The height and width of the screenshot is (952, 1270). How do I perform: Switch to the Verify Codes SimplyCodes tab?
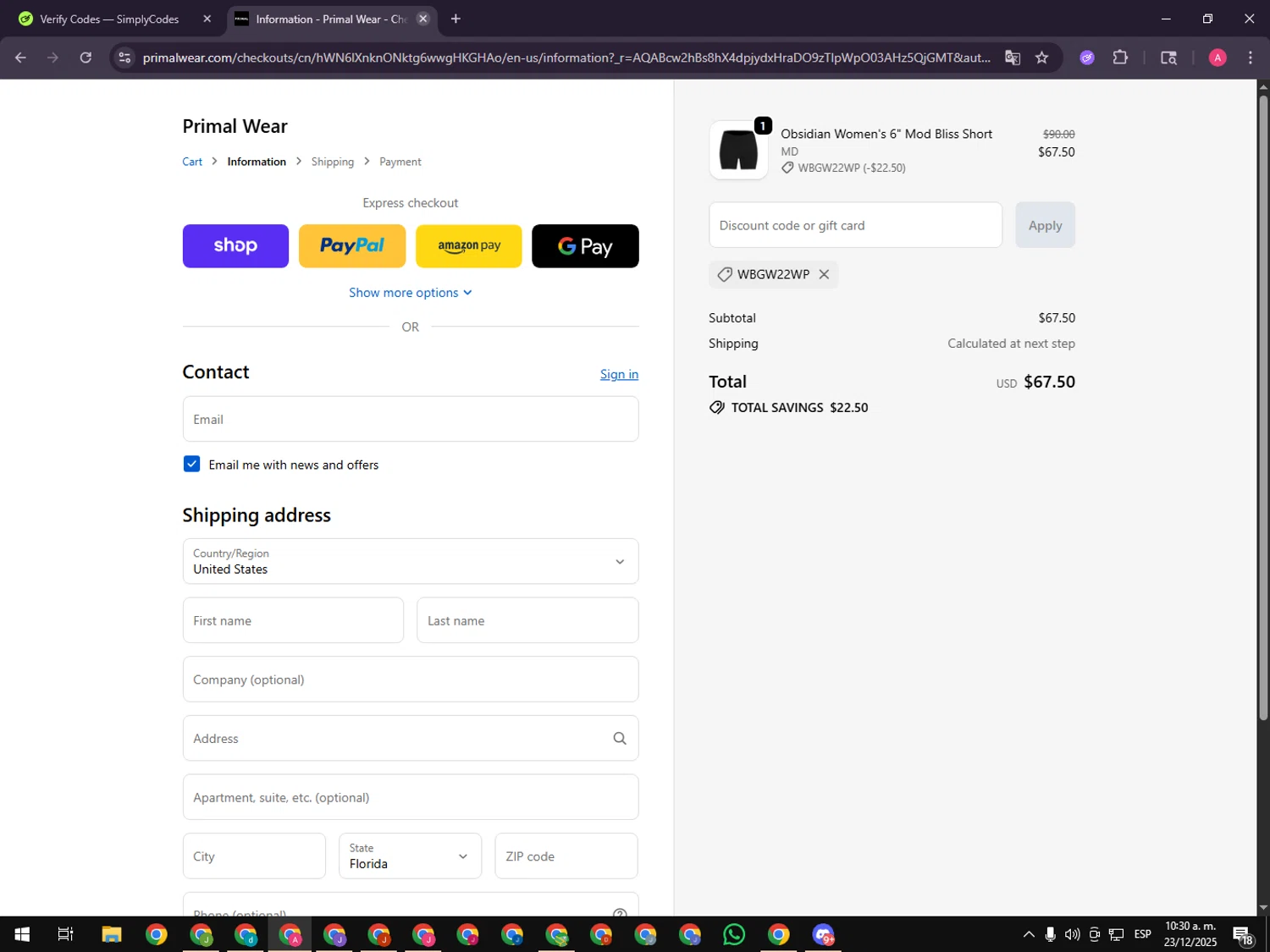110,19
